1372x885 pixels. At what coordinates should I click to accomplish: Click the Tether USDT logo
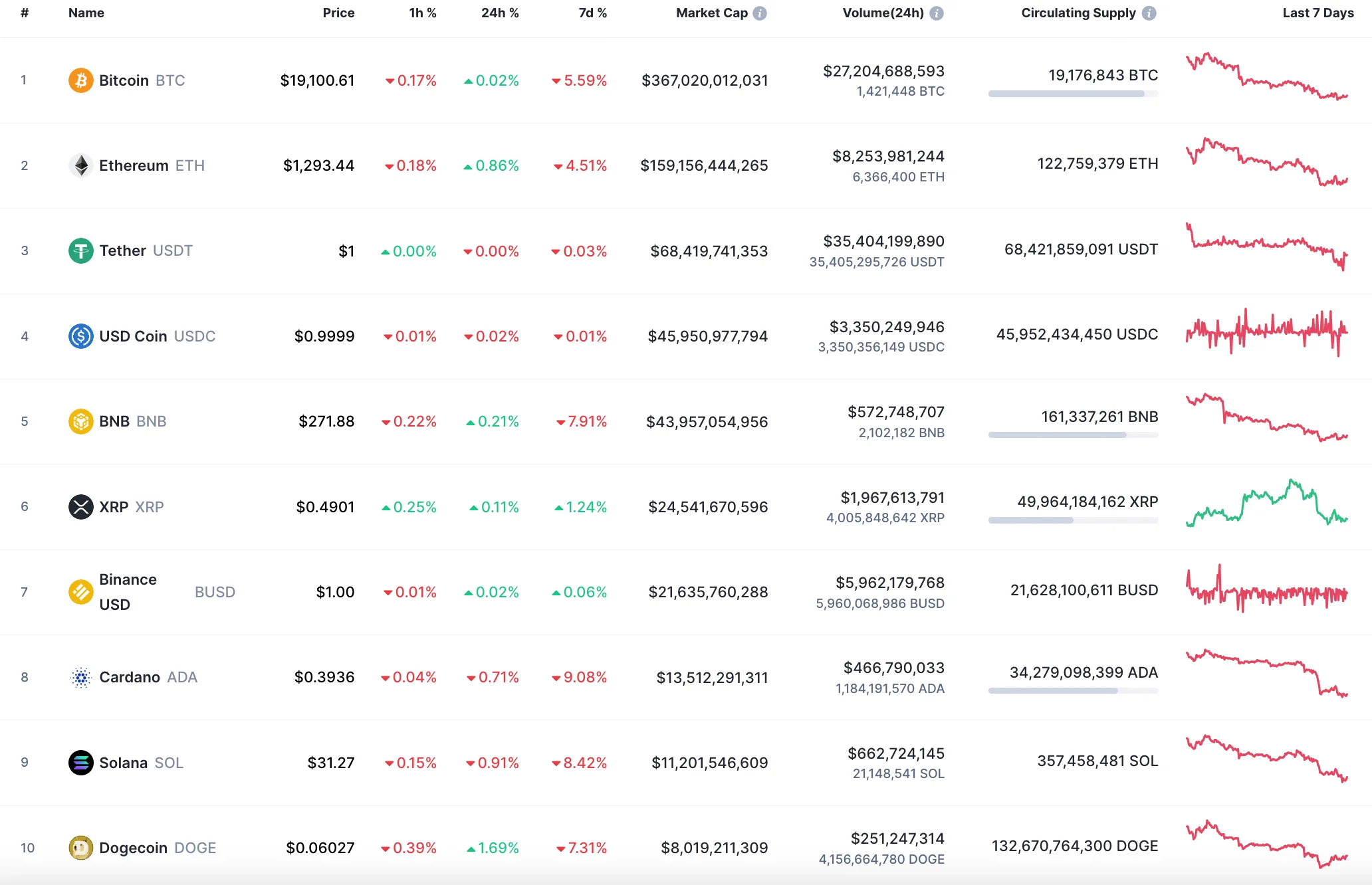pos(80,250)
